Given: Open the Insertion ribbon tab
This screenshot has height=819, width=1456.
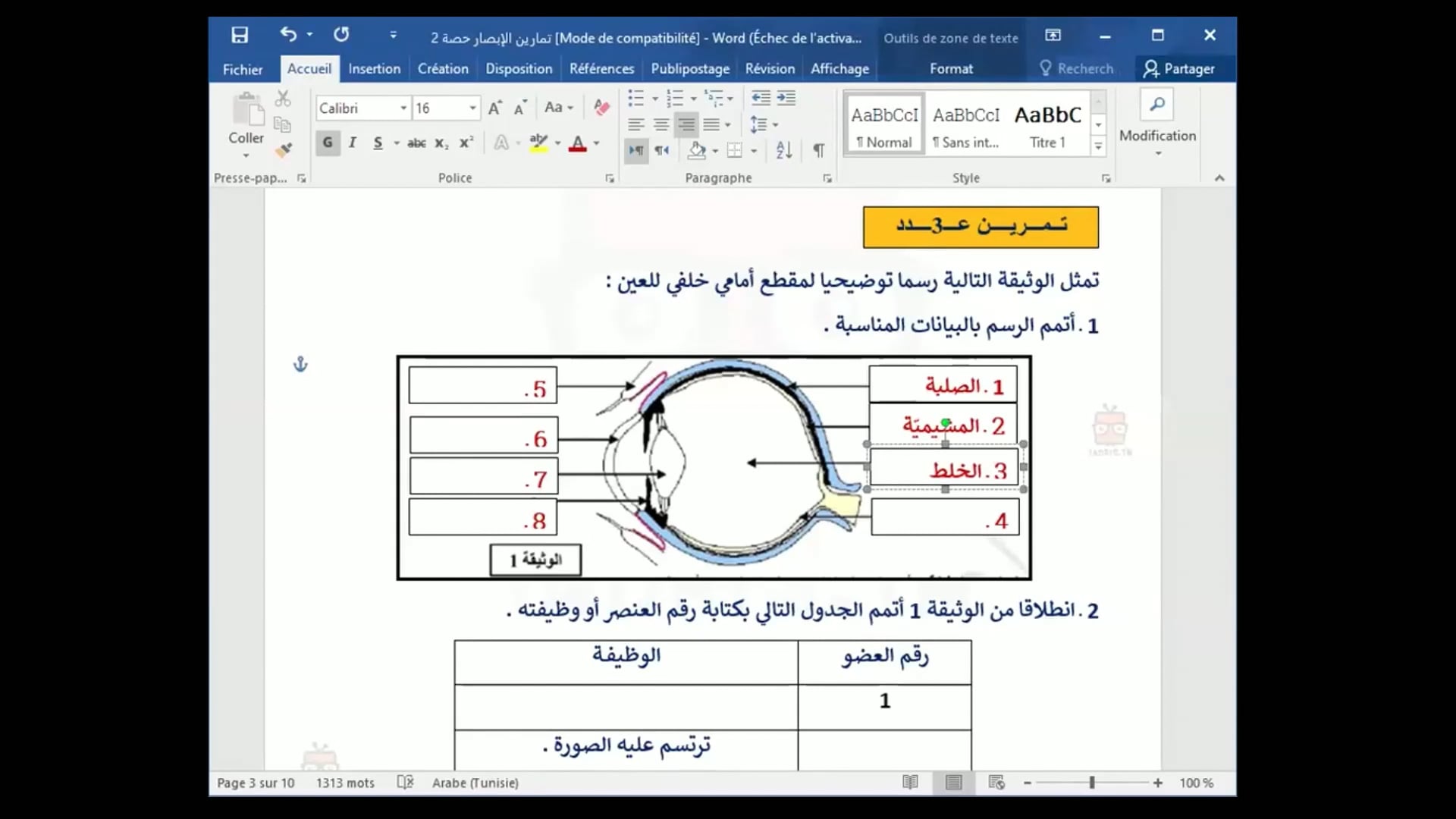Looking at the screenshot, I should pos(374,69).
